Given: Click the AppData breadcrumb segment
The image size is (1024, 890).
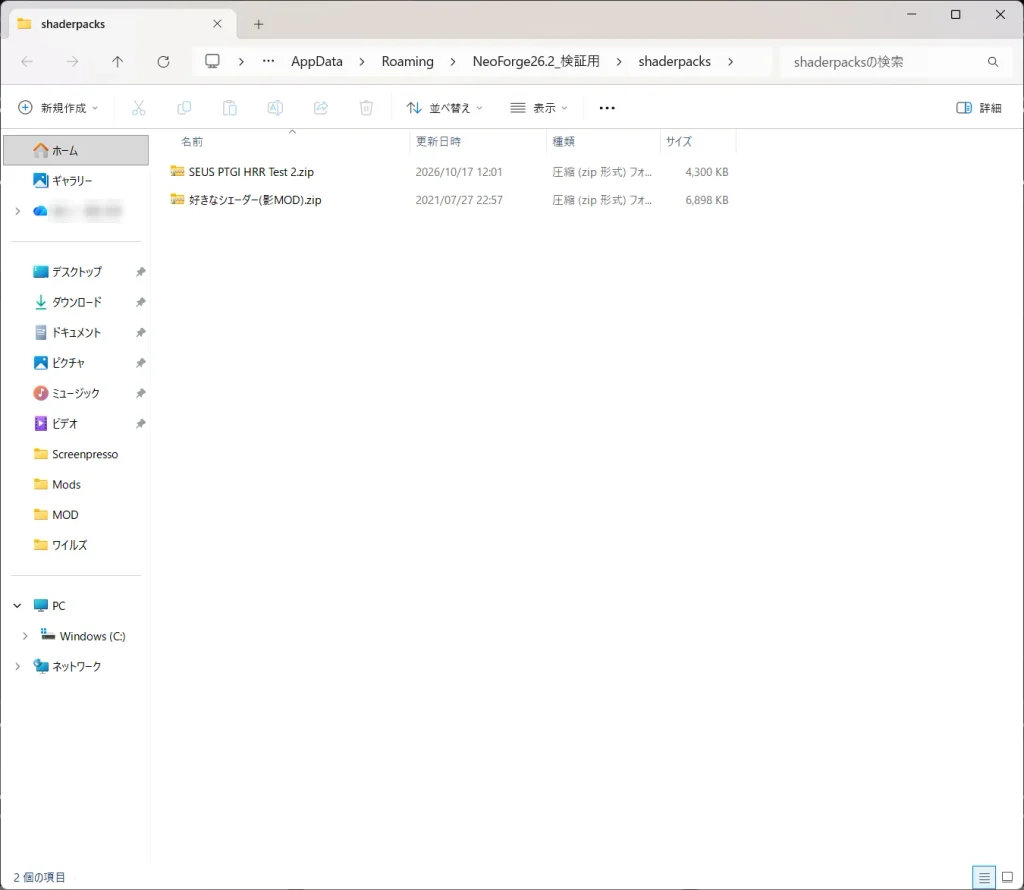Looking at the screenshot, I should pos(317,61).
